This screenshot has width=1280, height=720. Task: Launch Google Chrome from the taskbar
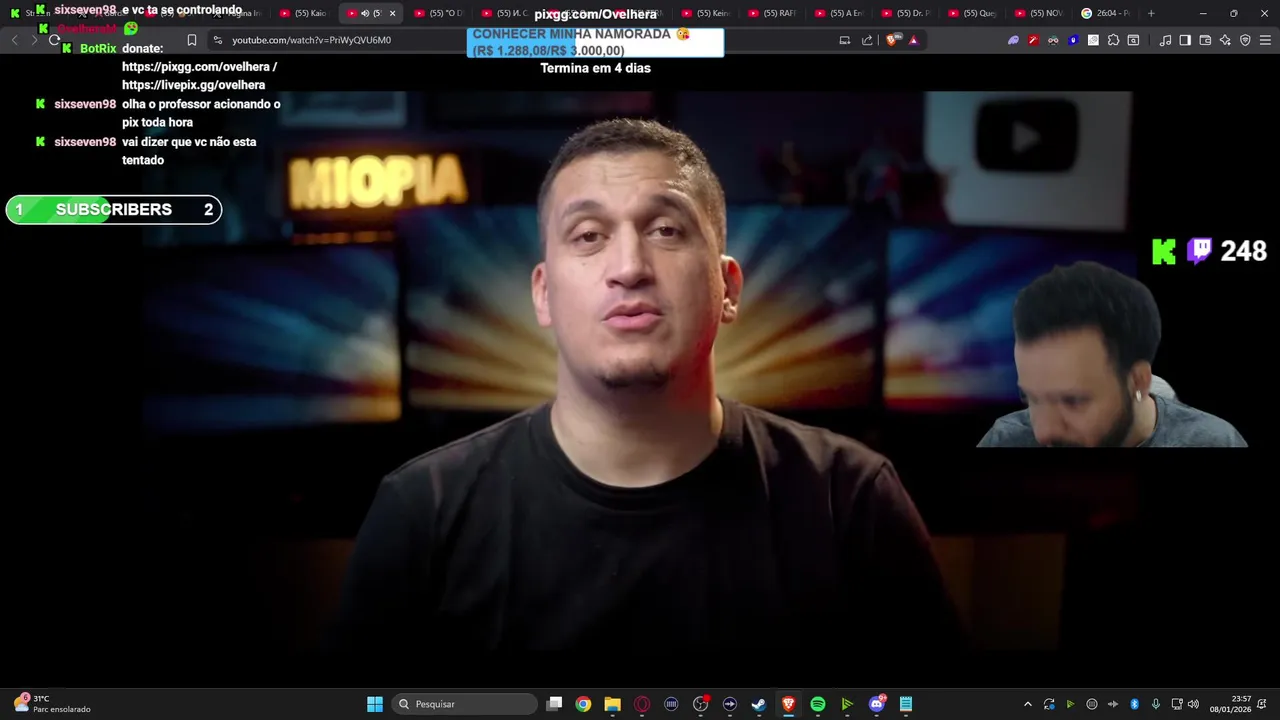pos(583,704)
